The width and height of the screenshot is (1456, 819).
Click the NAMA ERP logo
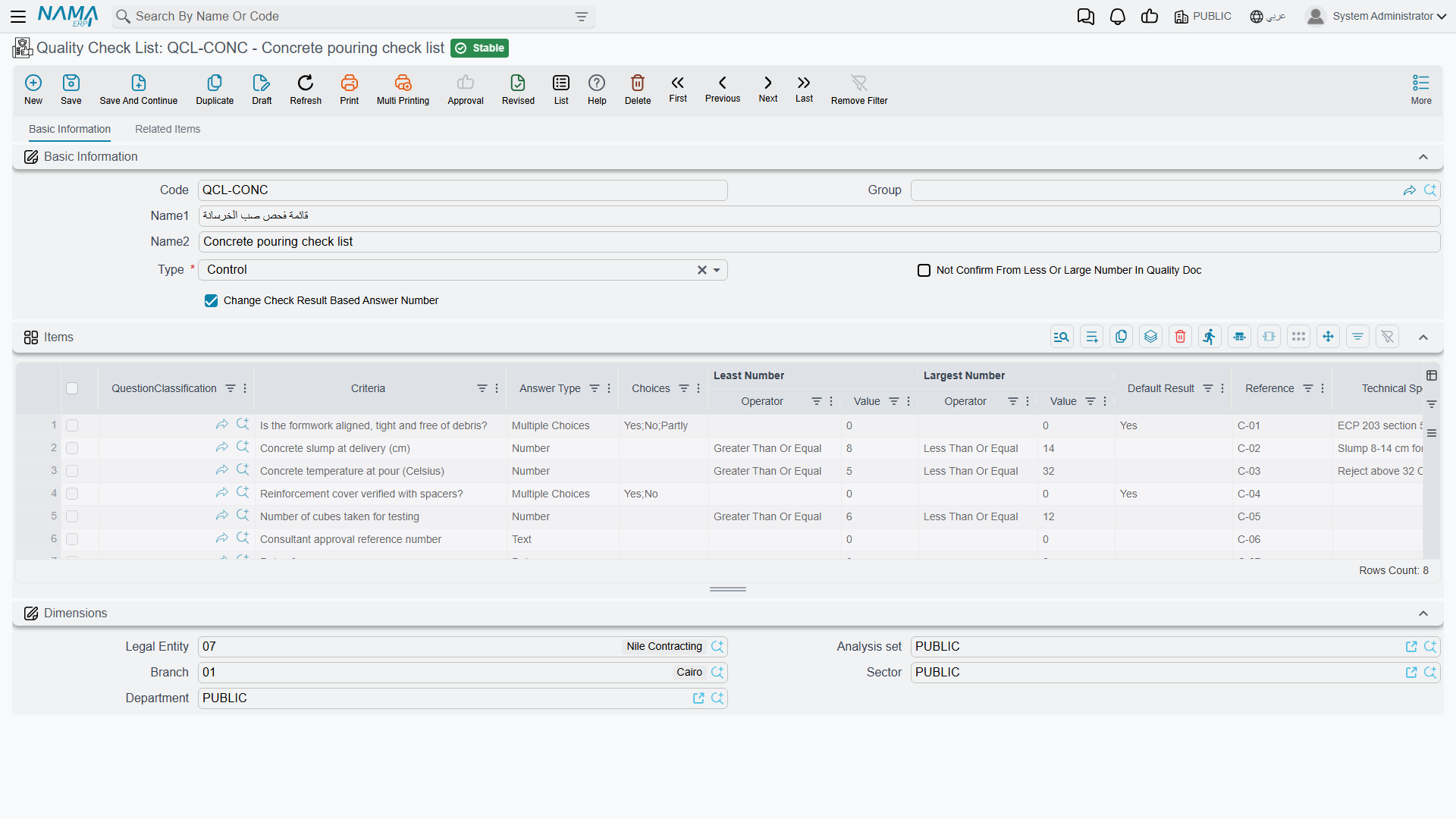point(68,17)
